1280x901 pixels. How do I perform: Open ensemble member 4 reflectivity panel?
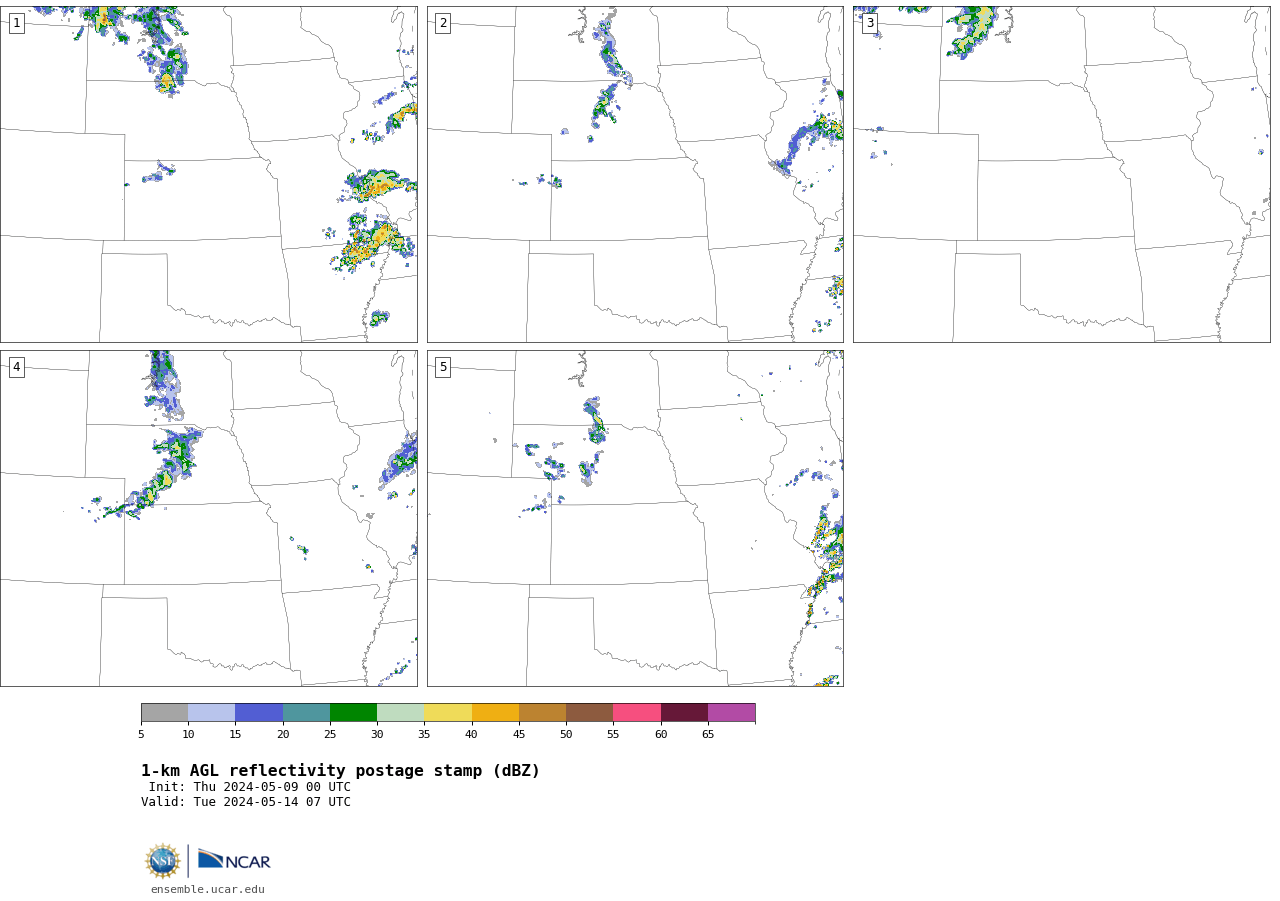209,518
